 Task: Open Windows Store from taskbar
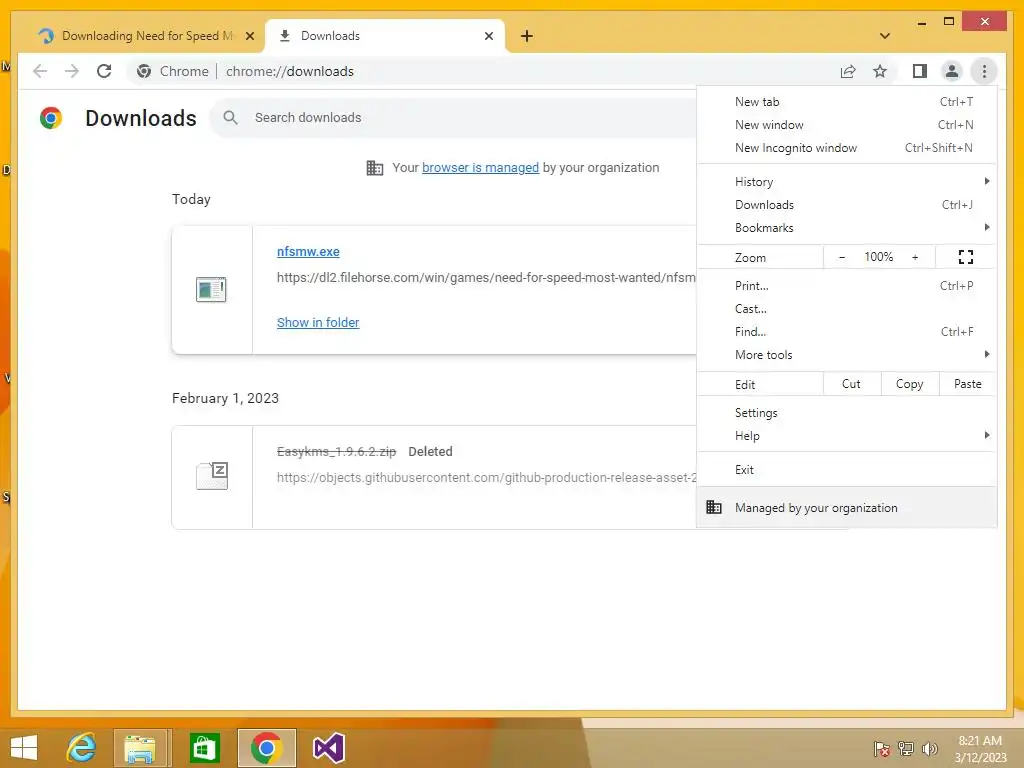204,748
